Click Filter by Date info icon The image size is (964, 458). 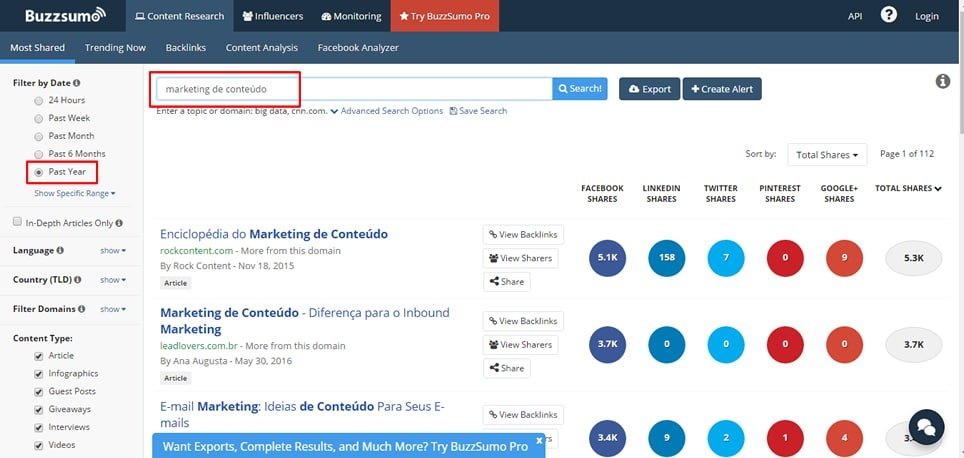77,83
